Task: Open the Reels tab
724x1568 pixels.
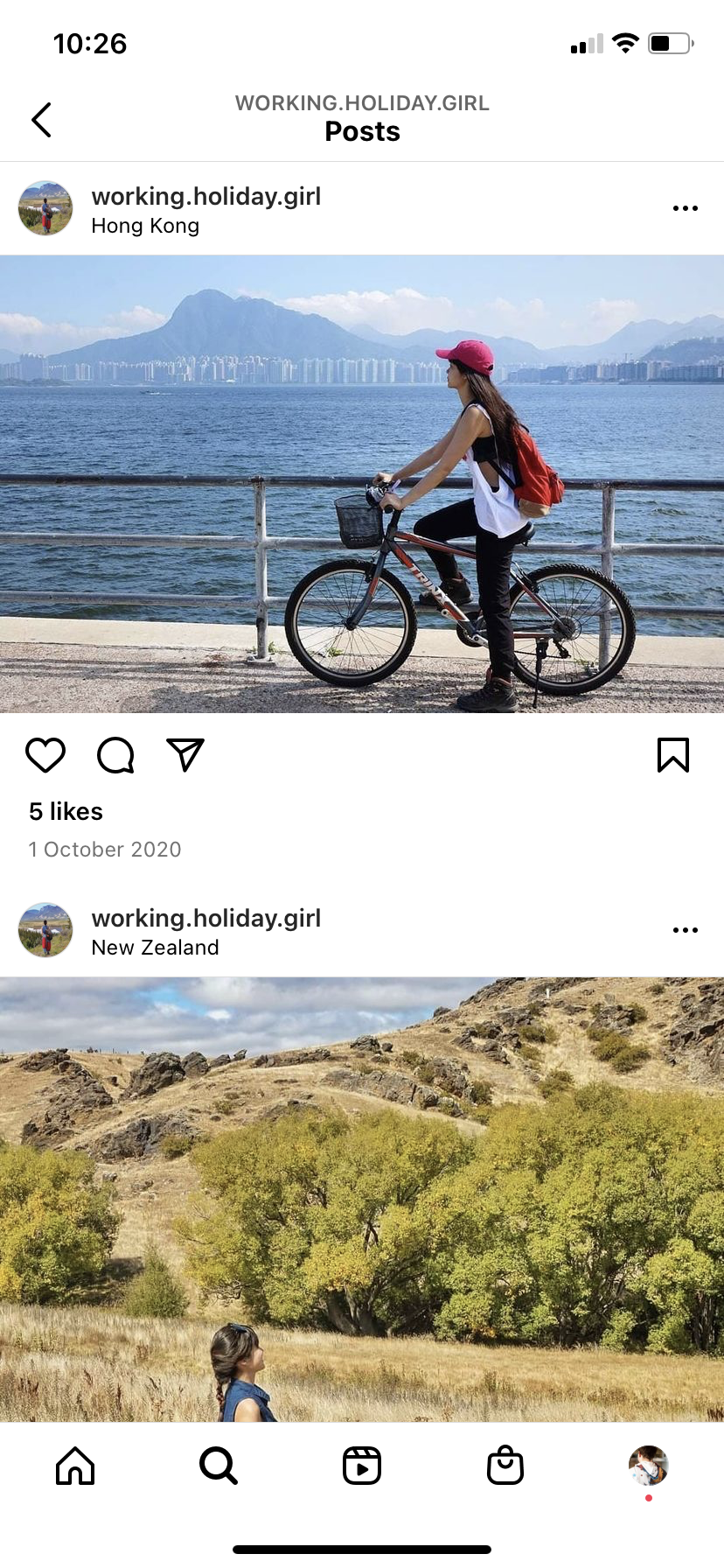Action: [362, 1466]
